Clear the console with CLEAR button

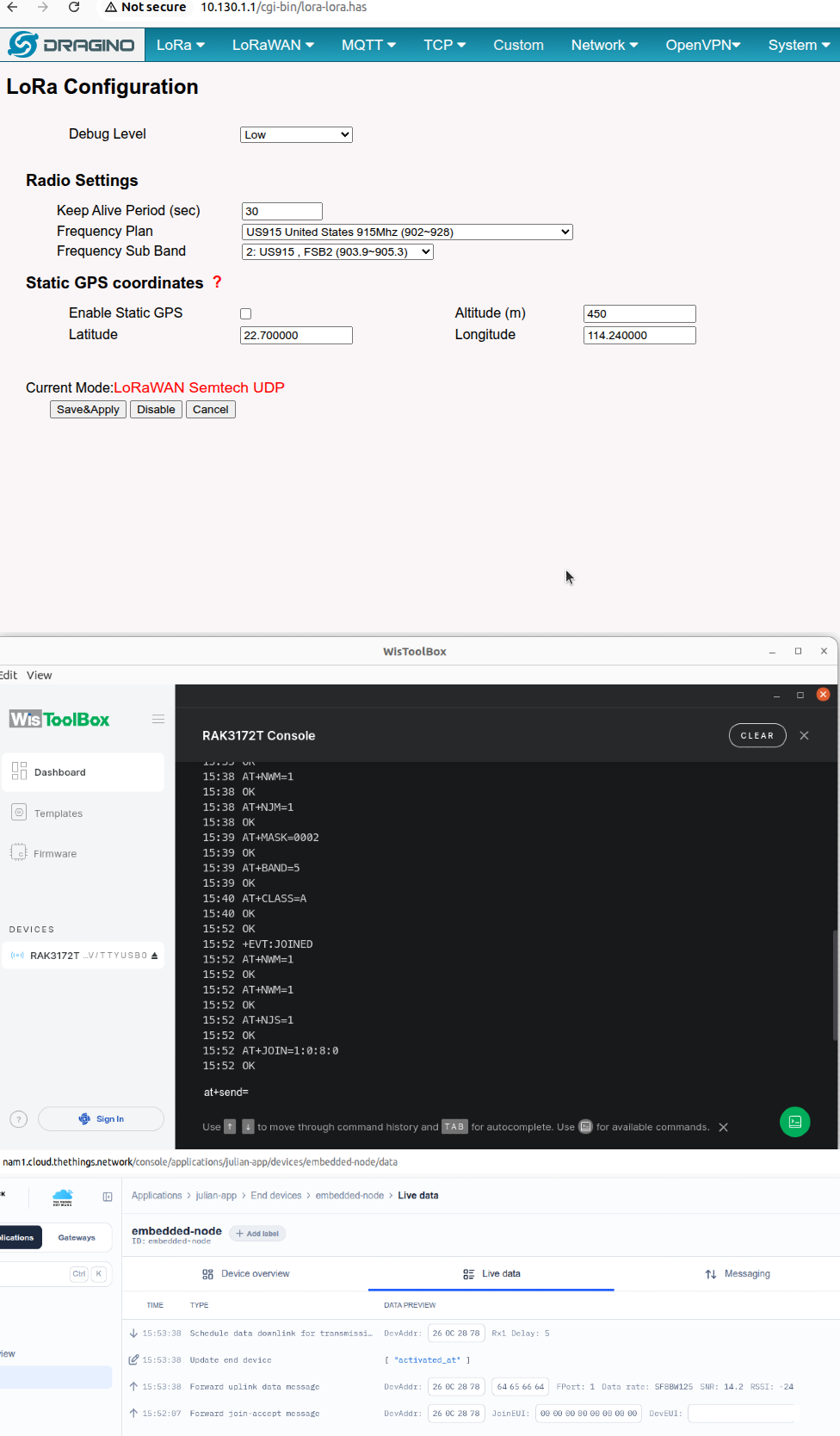pos(757,735)
